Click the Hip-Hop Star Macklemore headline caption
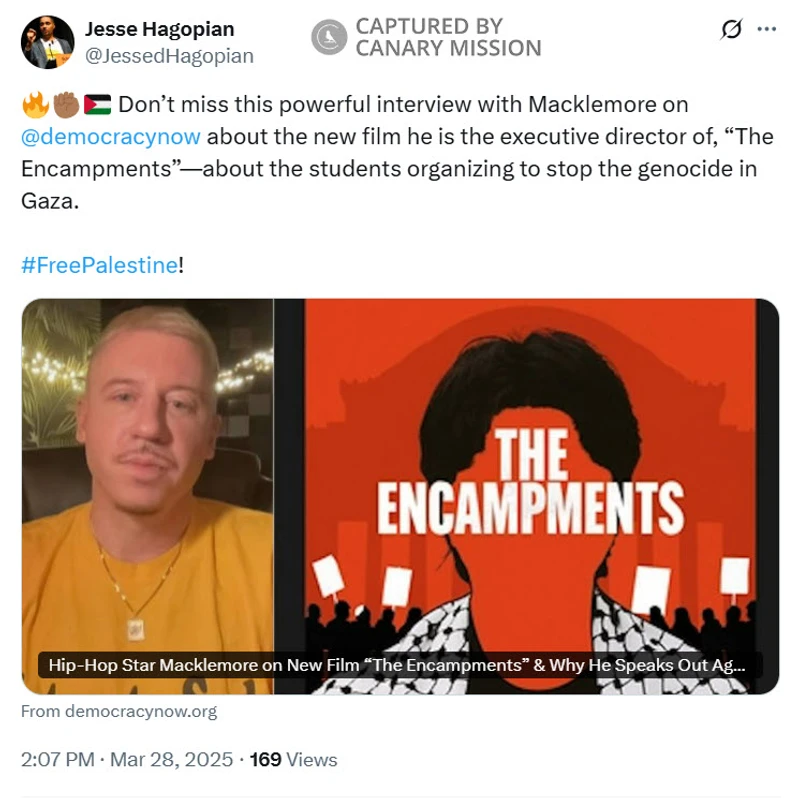 click(397, 665)
